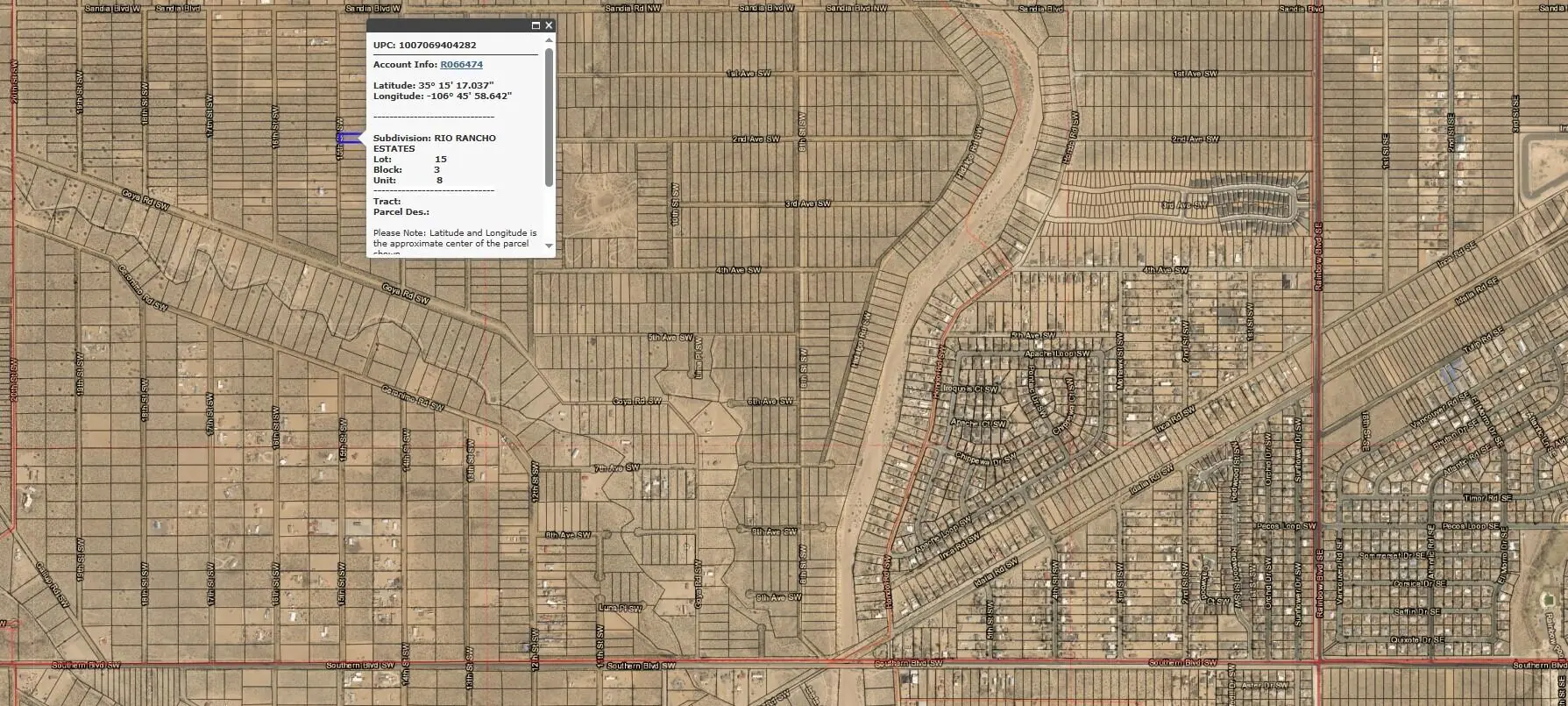Screen dimensions: 1568x706
Task: Maximize the parcel info popup
Action: click(536, 25)
